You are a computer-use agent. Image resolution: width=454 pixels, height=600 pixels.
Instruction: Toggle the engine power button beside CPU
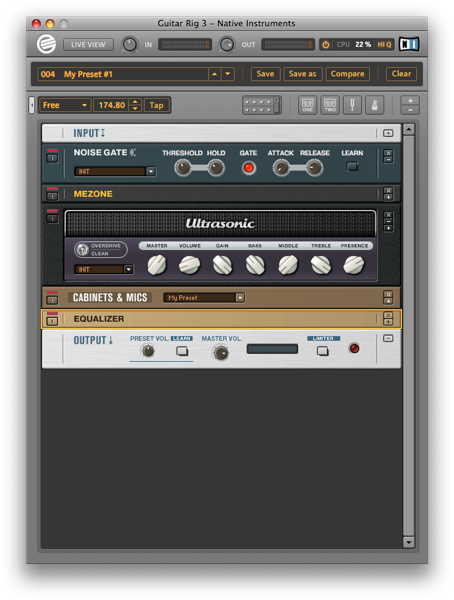pos(325,44)
